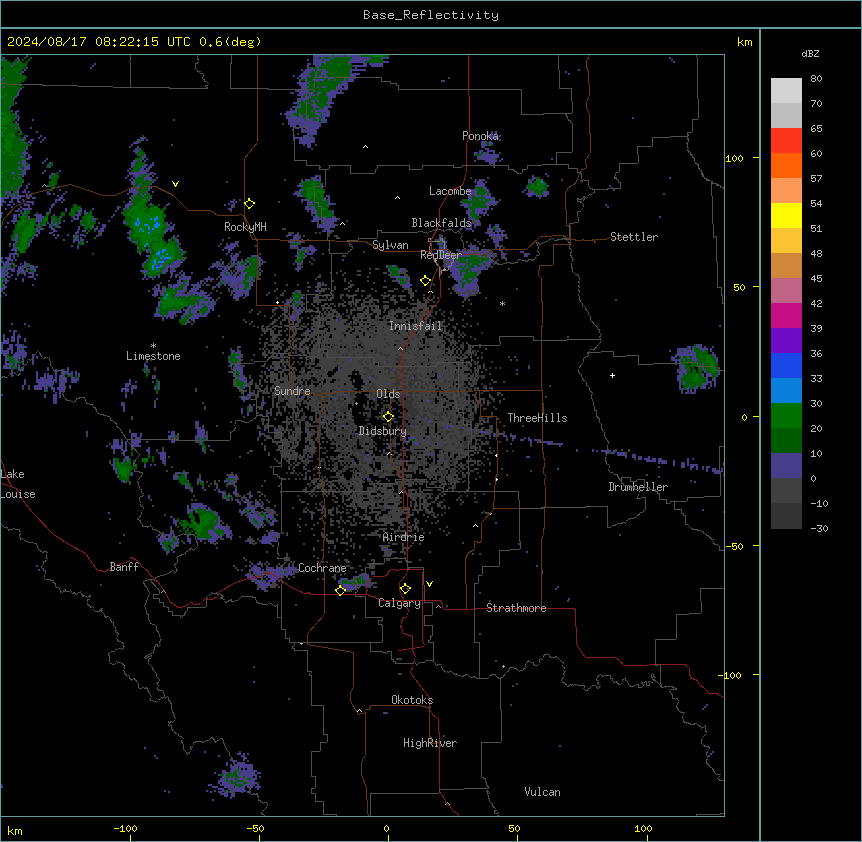The height and width of the screenshot is (842, 862).
Task: Click the RedDeer city label
Action: click(440, 255)
